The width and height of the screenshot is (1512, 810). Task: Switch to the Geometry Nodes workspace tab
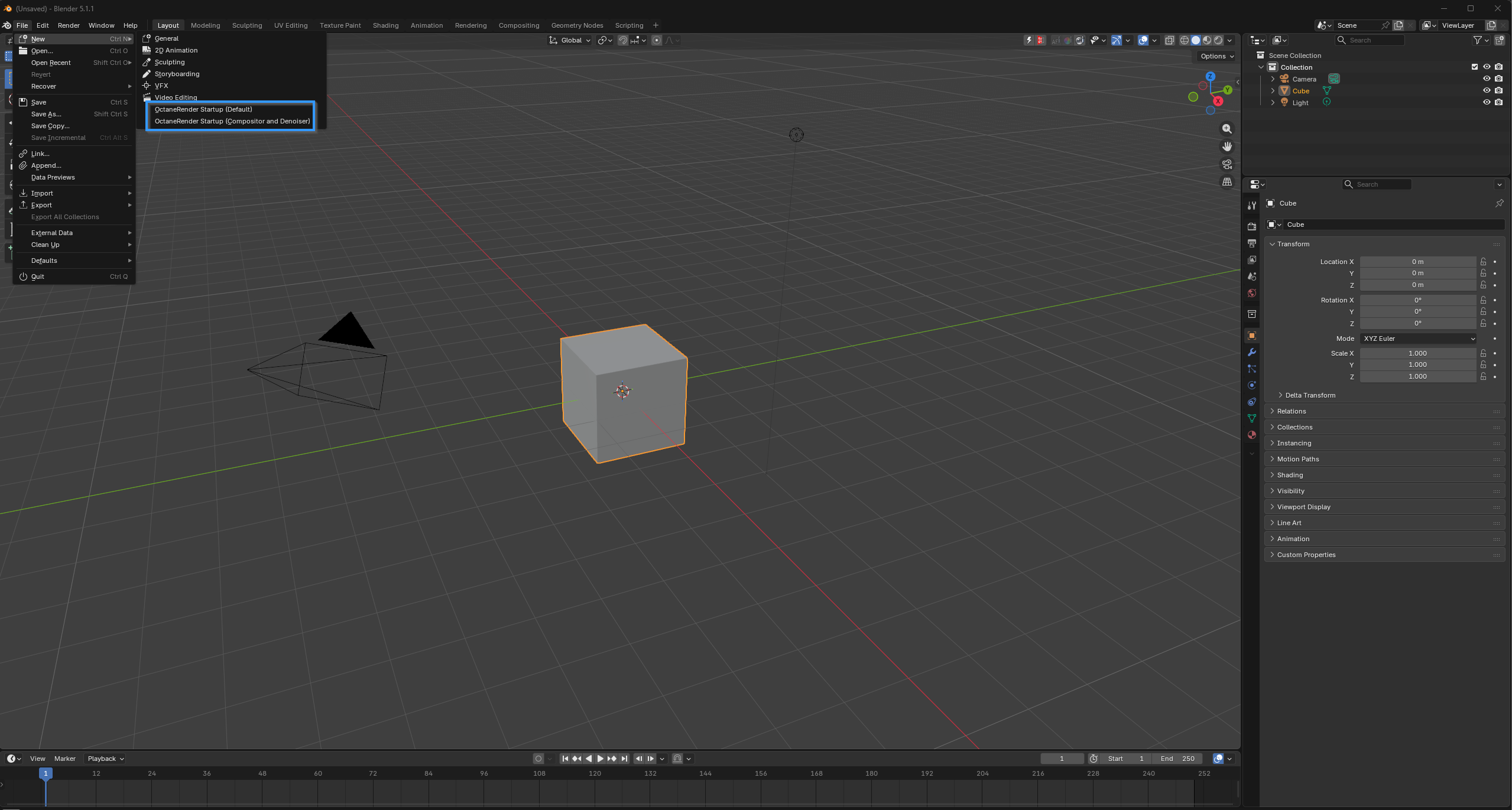click(577, 25)
